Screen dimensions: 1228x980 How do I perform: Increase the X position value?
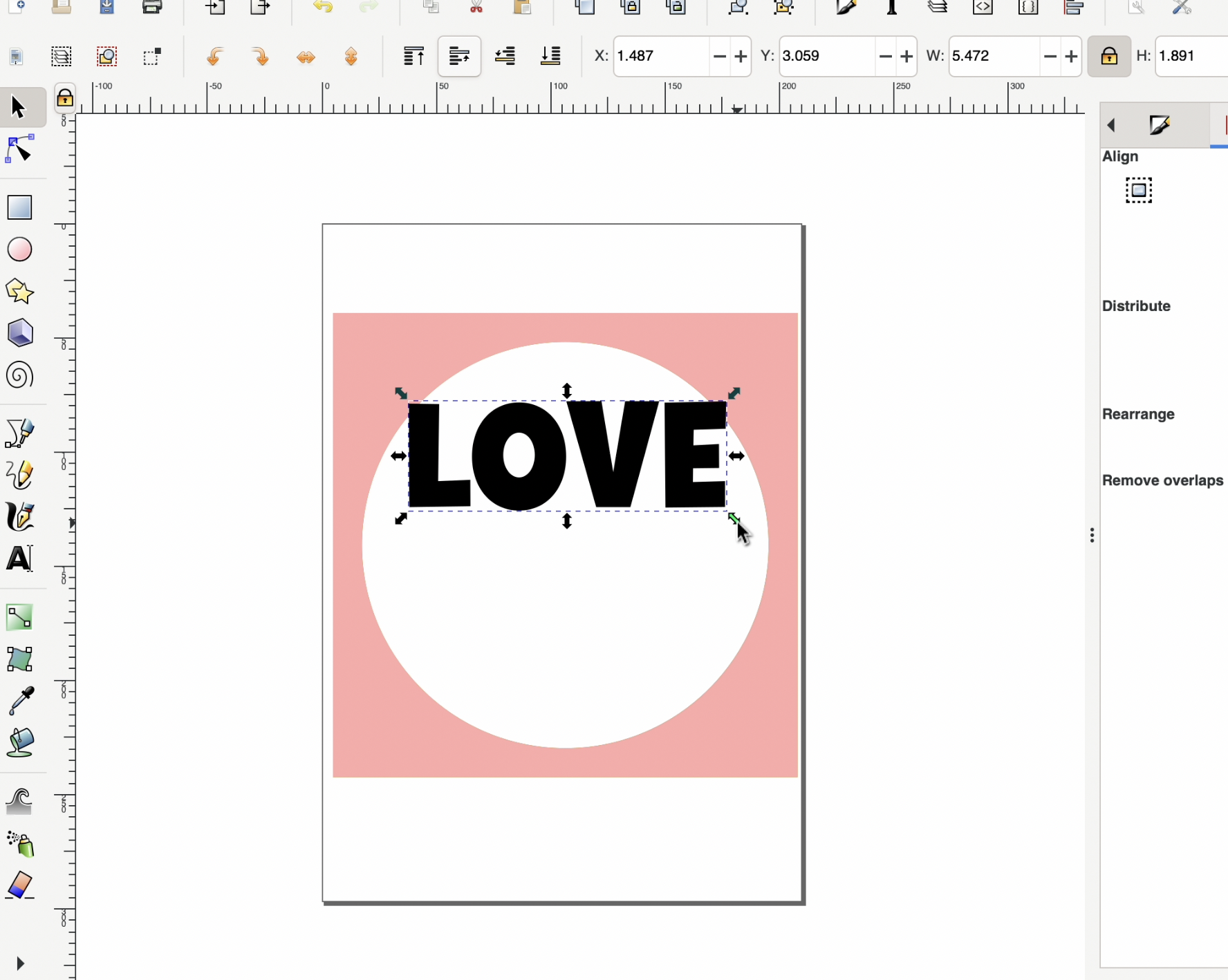pyautogui.click(x=741, y=56)
